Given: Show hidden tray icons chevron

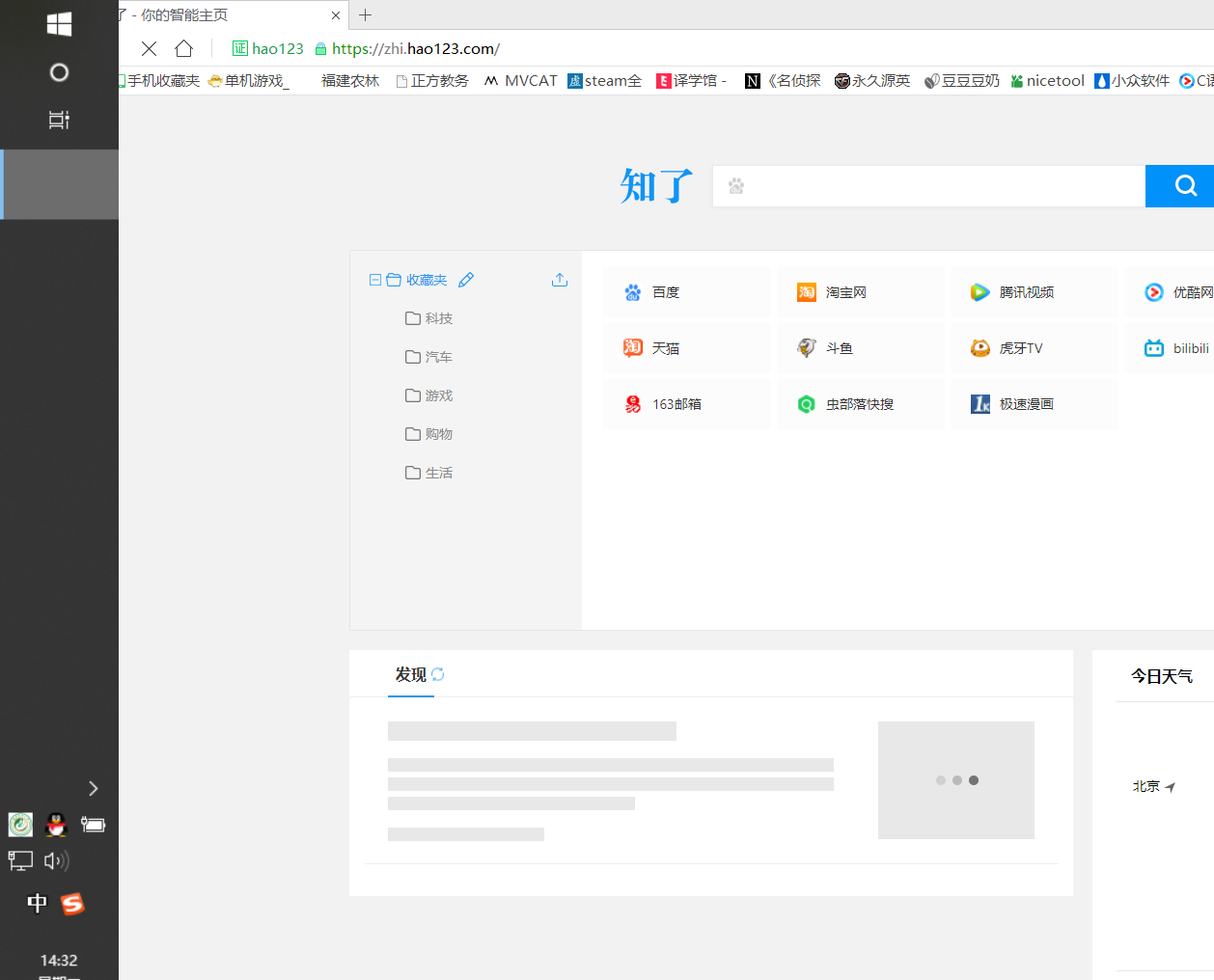Looking at the screenshot, I should (x=93, y=788).
